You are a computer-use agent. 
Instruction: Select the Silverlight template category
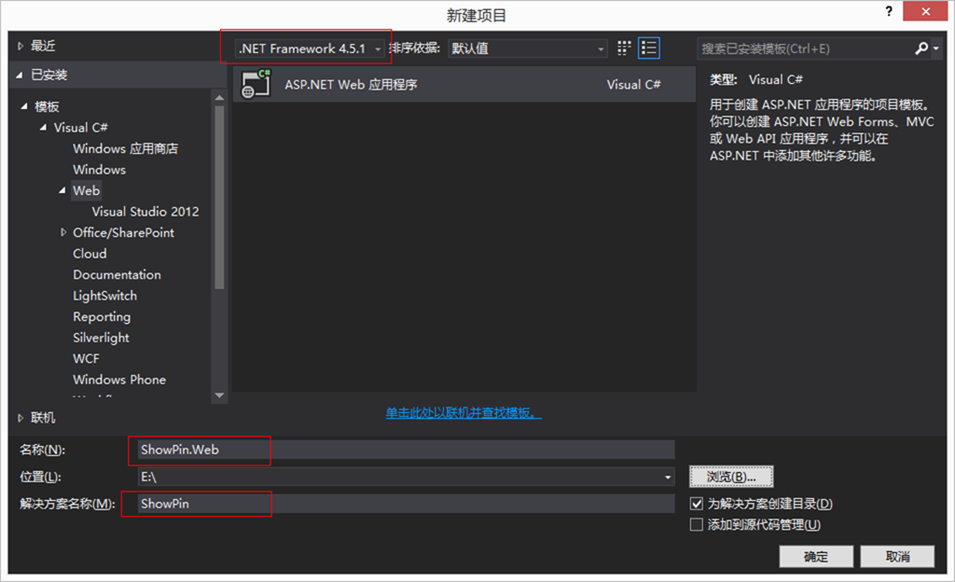101,338
